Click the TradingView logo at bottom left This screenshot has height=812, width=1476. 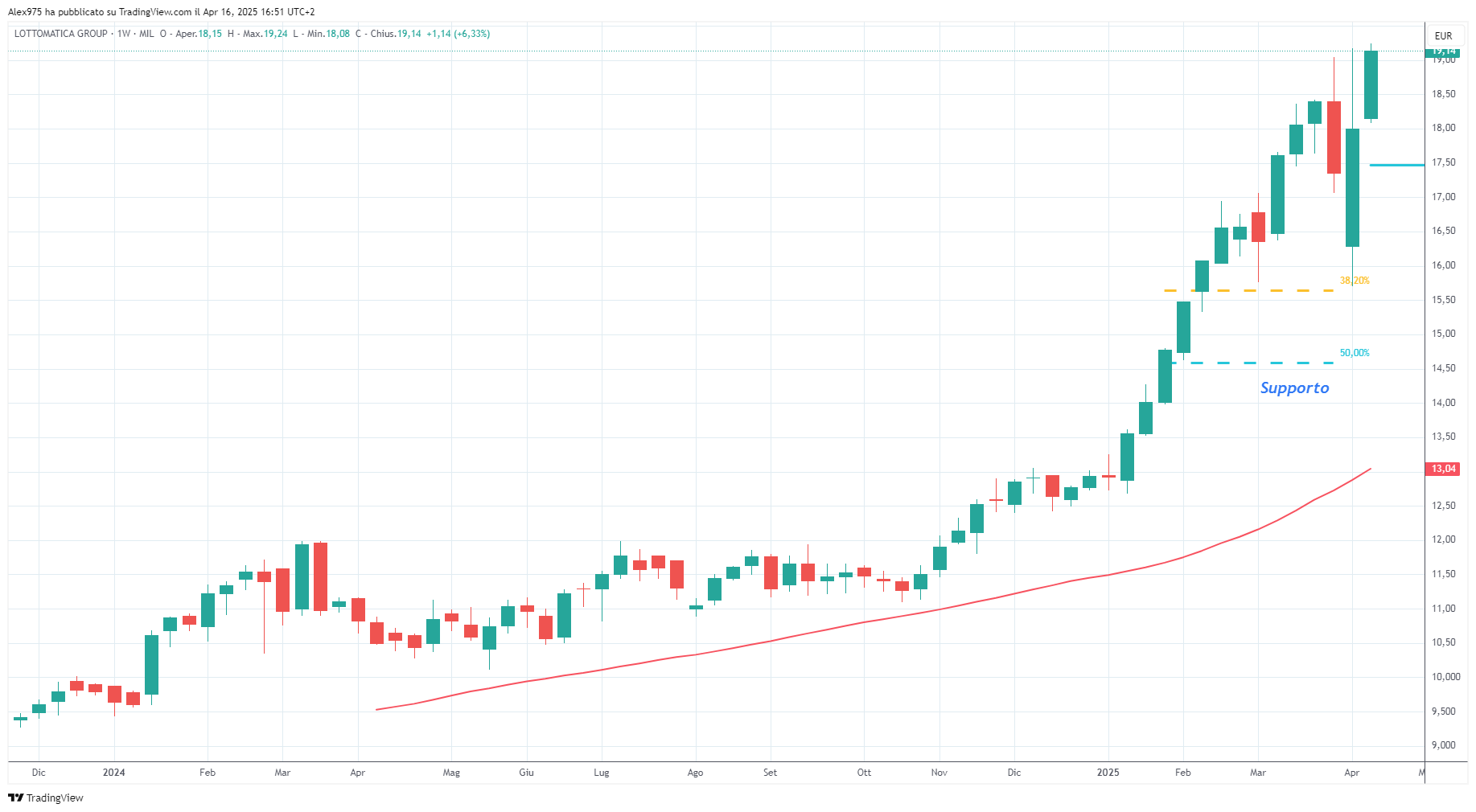click(x=46, y=798)
